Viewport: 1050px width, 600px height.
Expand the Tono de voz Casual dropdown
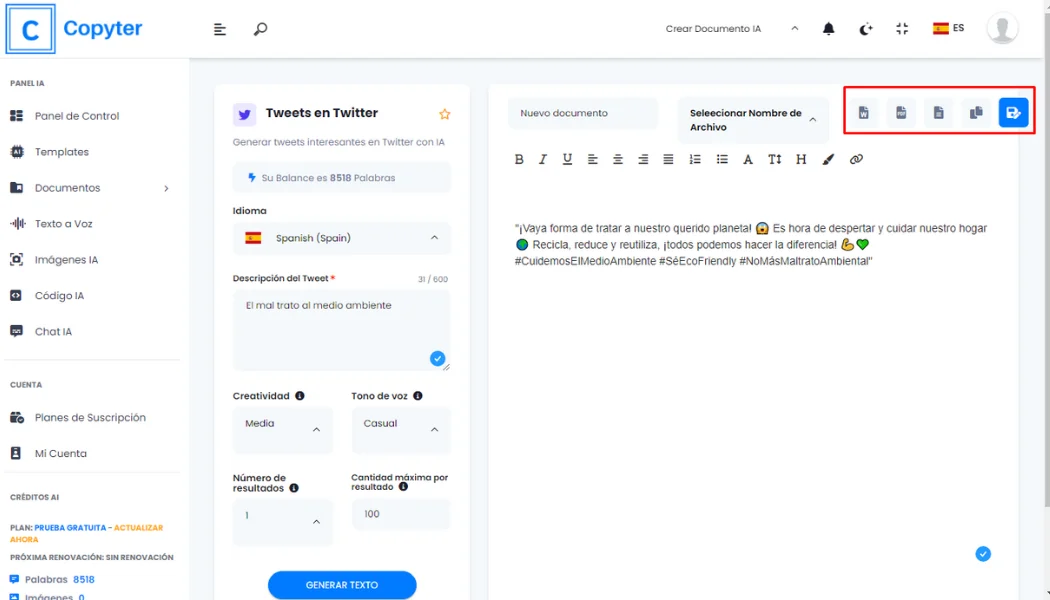pyautogui.click(x=400, y=429)
